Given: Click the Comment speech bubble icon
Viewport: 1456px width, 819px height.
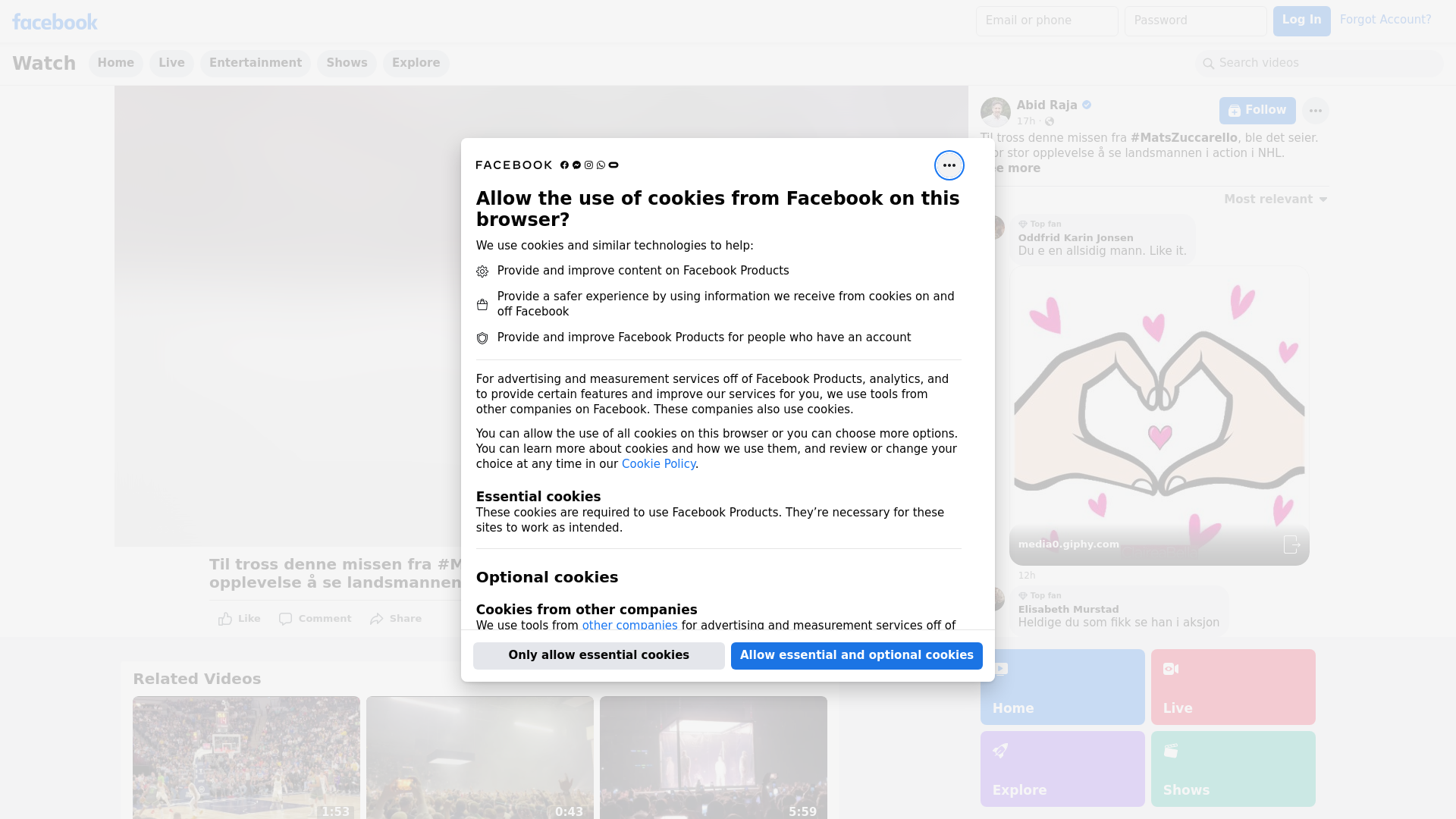Looking at the screenshot, I should (285, 619).
